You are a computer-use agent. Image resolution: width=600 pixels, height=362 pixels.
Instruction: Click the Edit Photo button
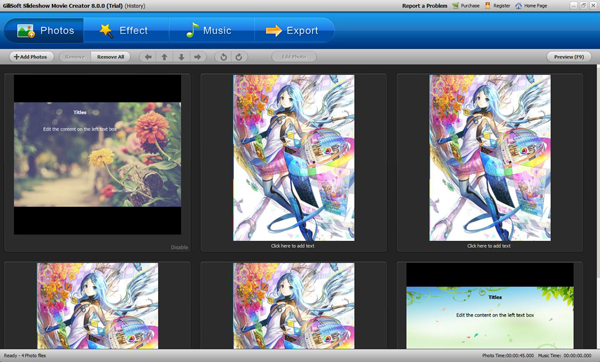pos(294,57)
